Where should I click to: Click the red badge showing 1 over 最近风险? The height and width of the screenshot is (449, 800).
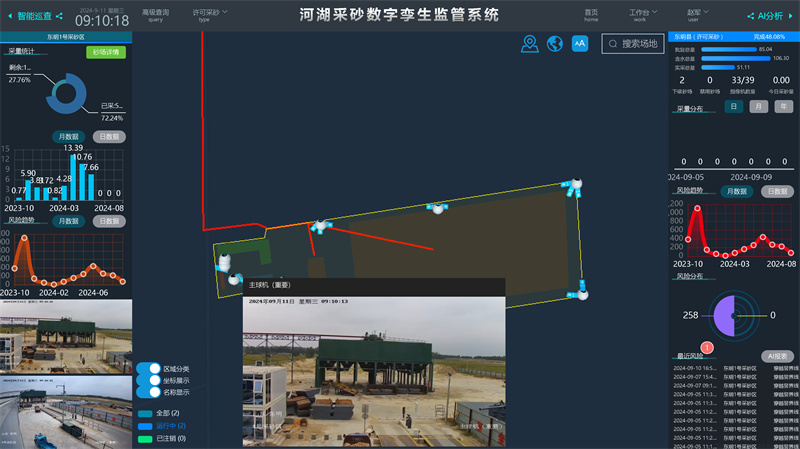point(707,347)
